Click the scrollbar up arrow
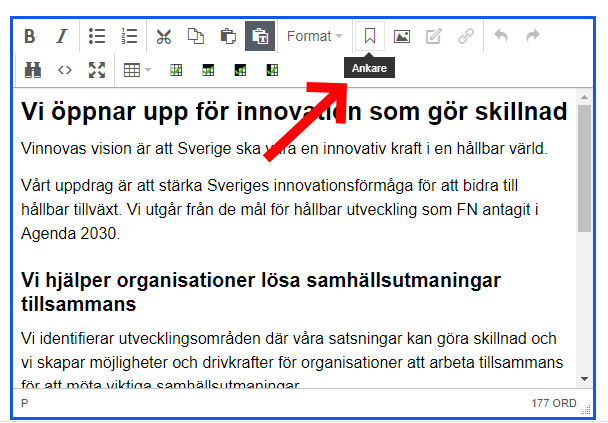 (x=584, y=97)
